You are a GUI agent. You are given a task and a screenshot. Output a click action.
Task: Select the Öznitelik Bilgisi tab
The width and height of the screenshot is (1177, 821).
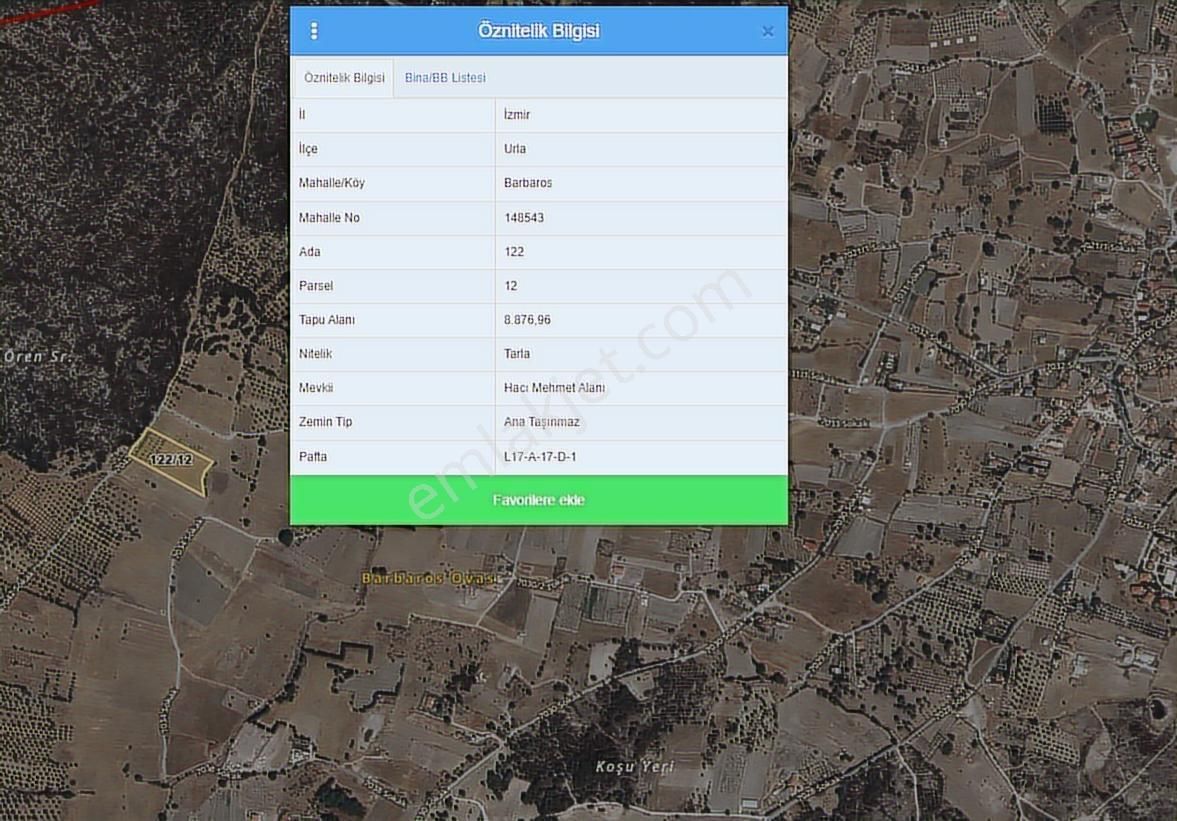click(344, 78)
